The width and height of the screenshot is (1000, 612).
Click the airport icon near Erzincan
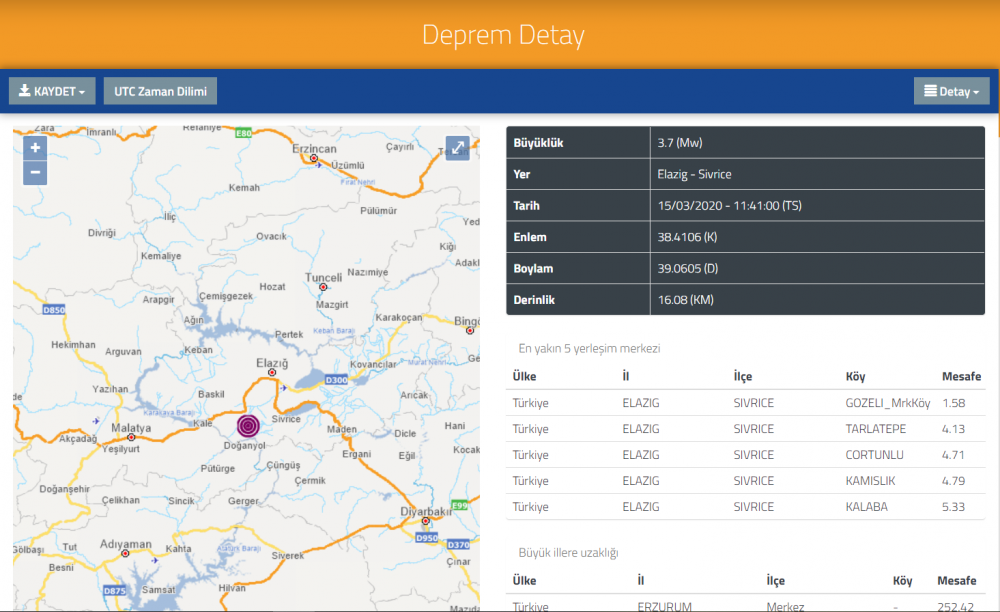319,166
